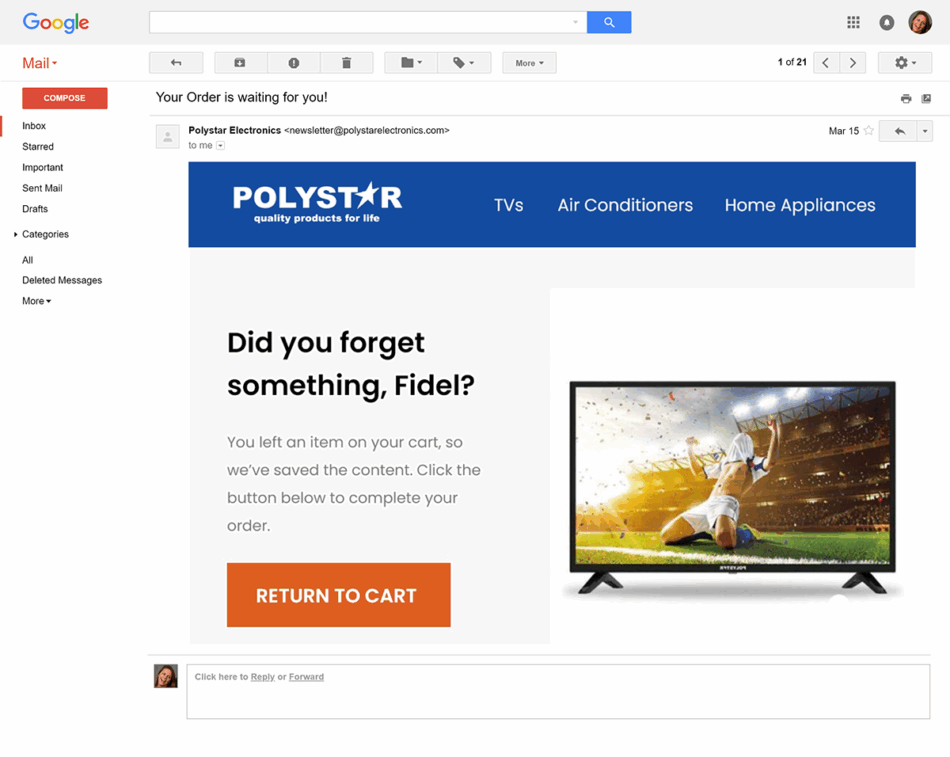Report this email as spam
The image size is (950, 757).
[293, 62]
